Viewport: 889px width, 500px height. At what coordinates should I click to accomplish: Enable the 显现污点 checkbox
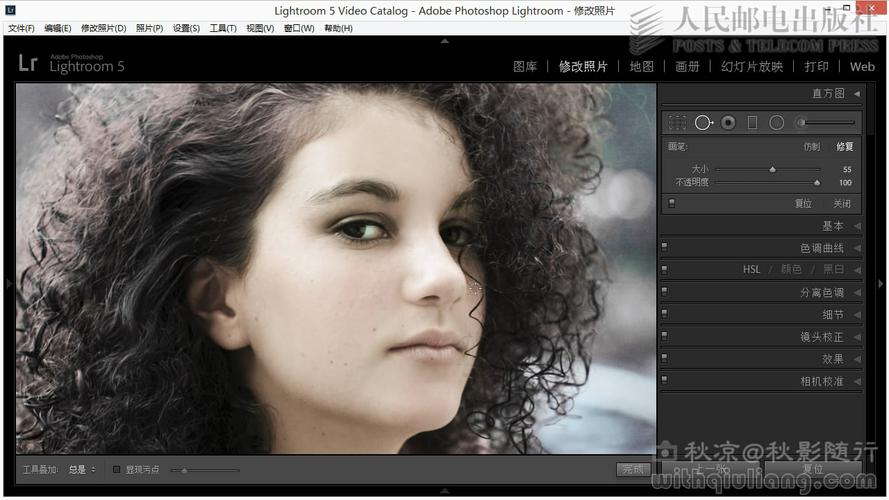click(117, 469)
